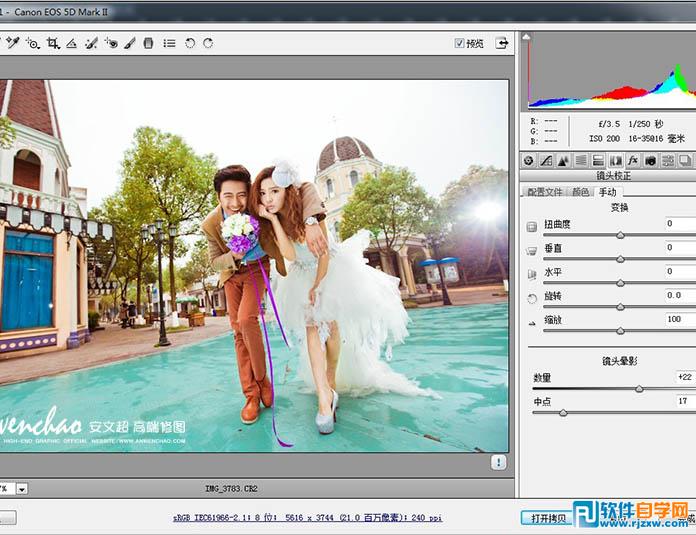696x535 pixels.
Task: Toggle full screen mode button
Action: click(x=501, y=43)
